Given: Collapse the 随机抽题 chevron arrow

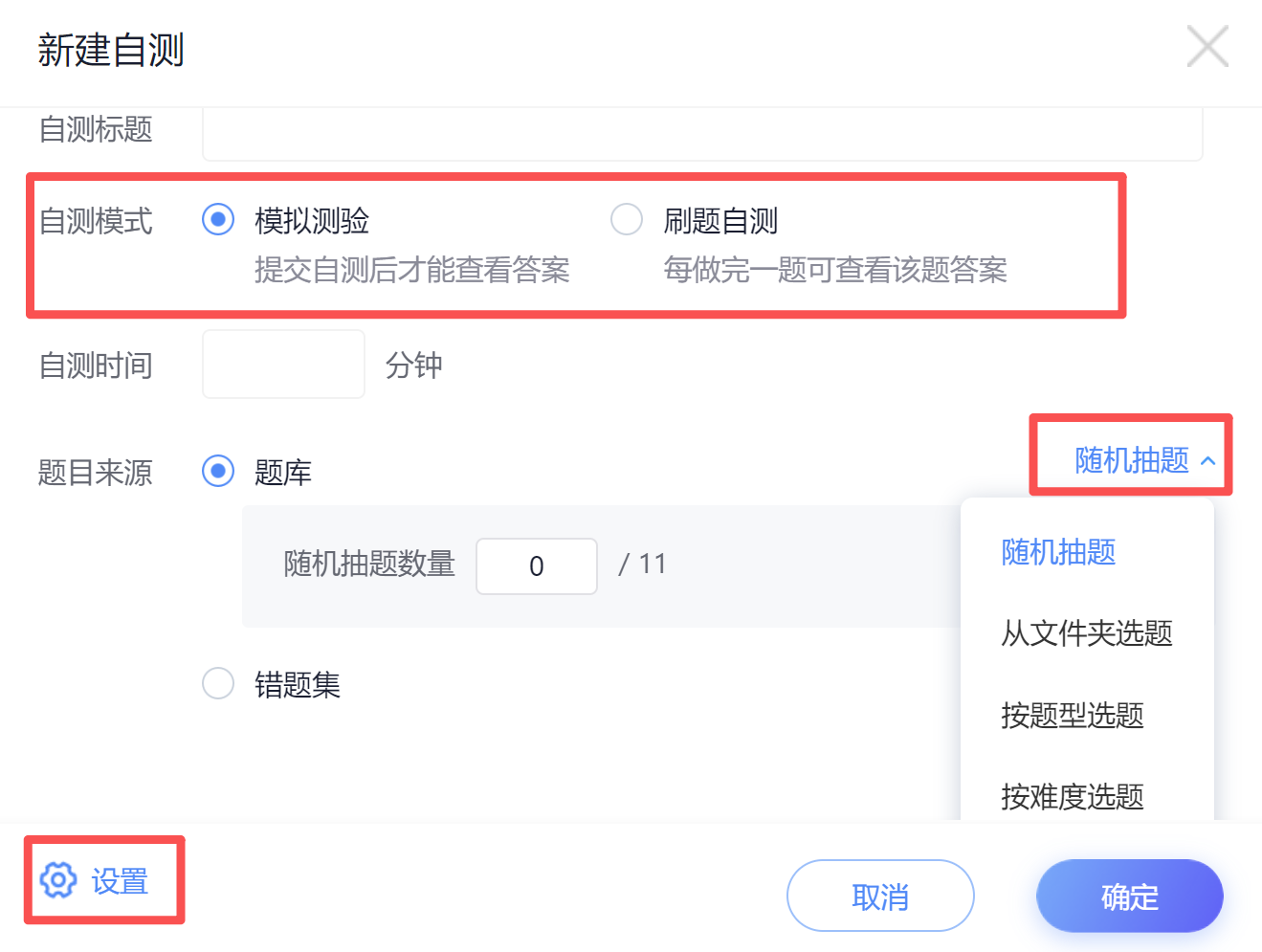Looking at the screenshot, I should [1208, 461].
